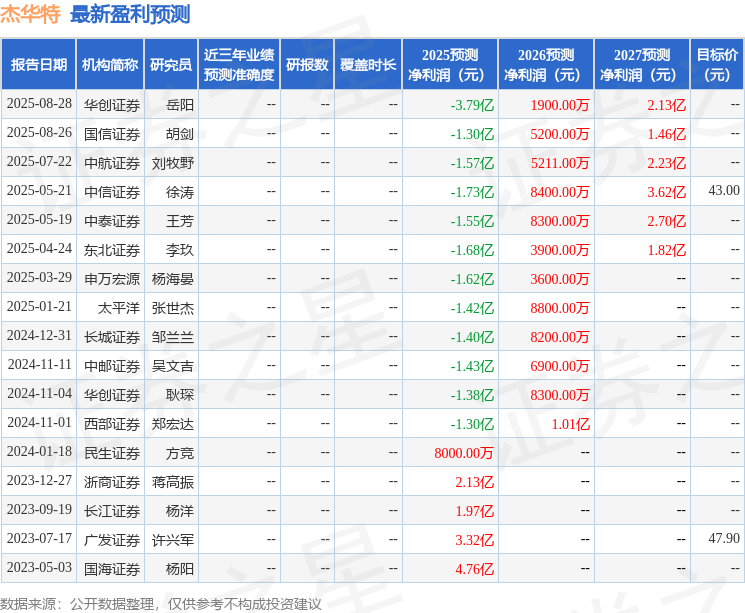Click the 3900.00万 forecast value

[560, 250]
